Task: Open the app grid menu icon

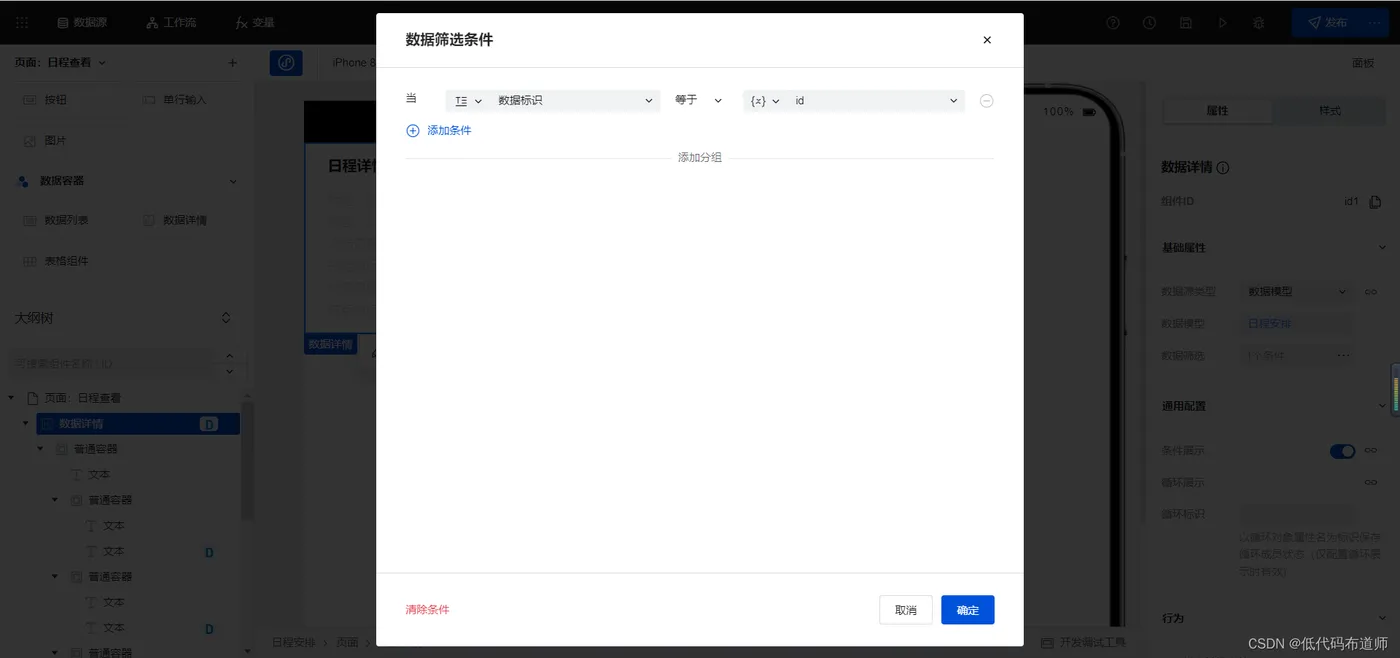Action: tap(22, 22)
